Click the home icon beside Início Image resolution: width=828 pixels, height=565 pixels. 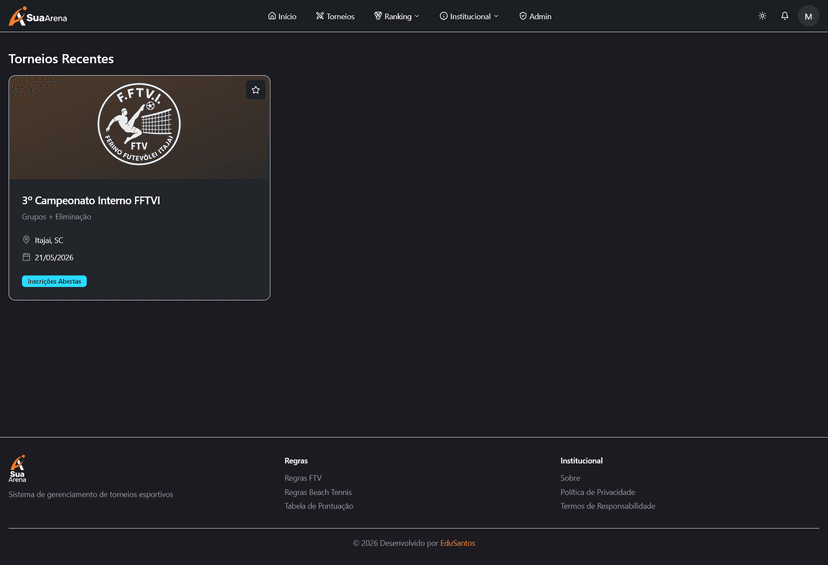tap(272, 16)
